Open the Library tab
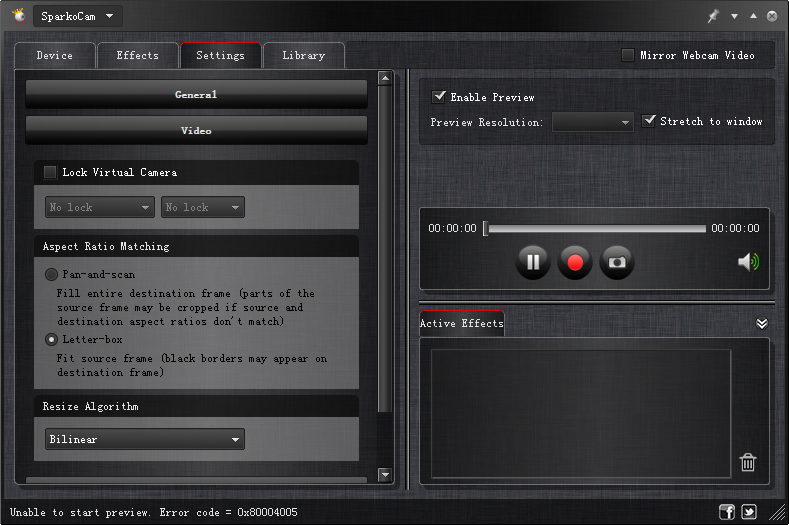Screen dimensions: 789x525 (x=303, y=55)
